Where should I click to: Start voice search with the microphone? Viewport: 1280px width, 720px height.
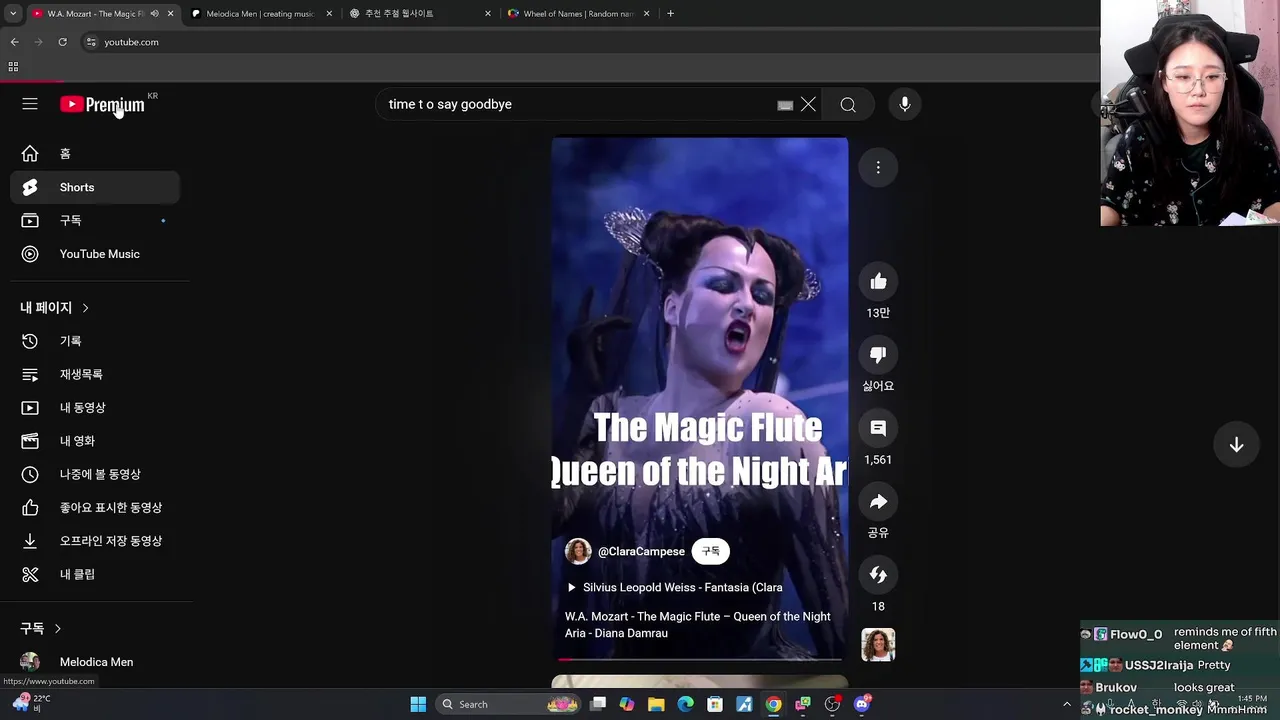904,104
